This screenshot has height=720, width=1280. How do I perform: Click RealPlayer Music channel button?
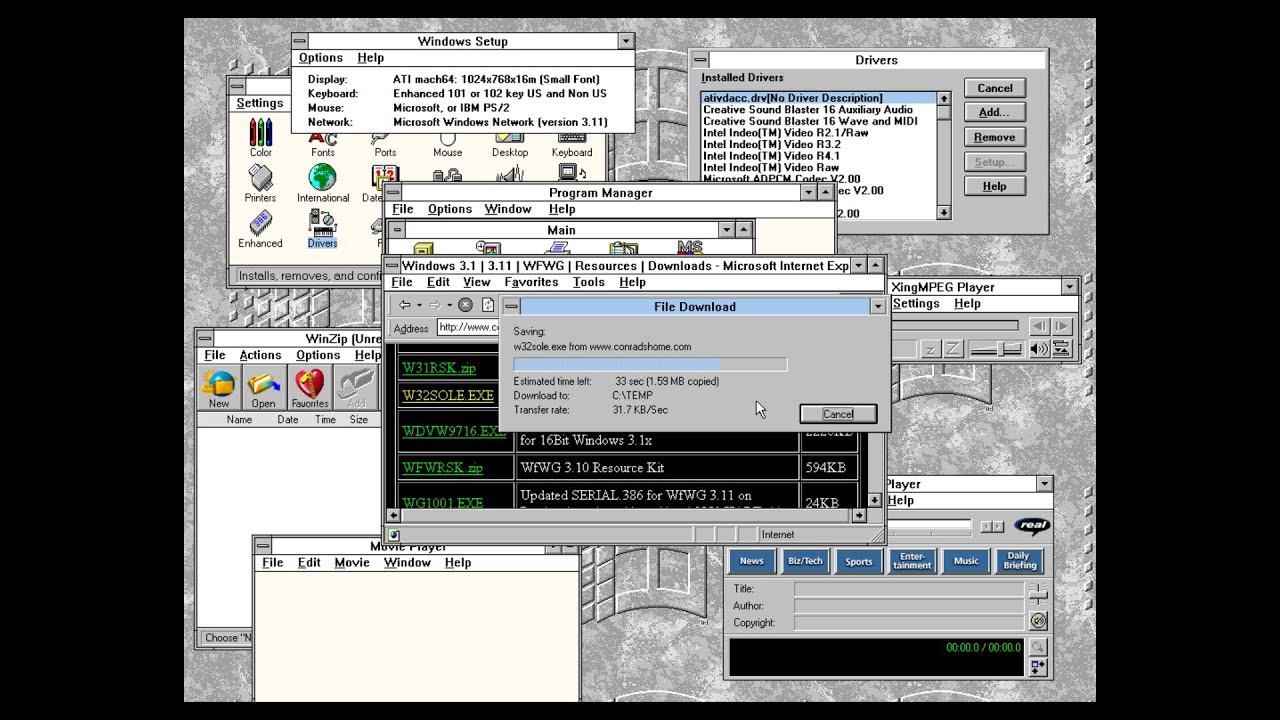point(966,561)
